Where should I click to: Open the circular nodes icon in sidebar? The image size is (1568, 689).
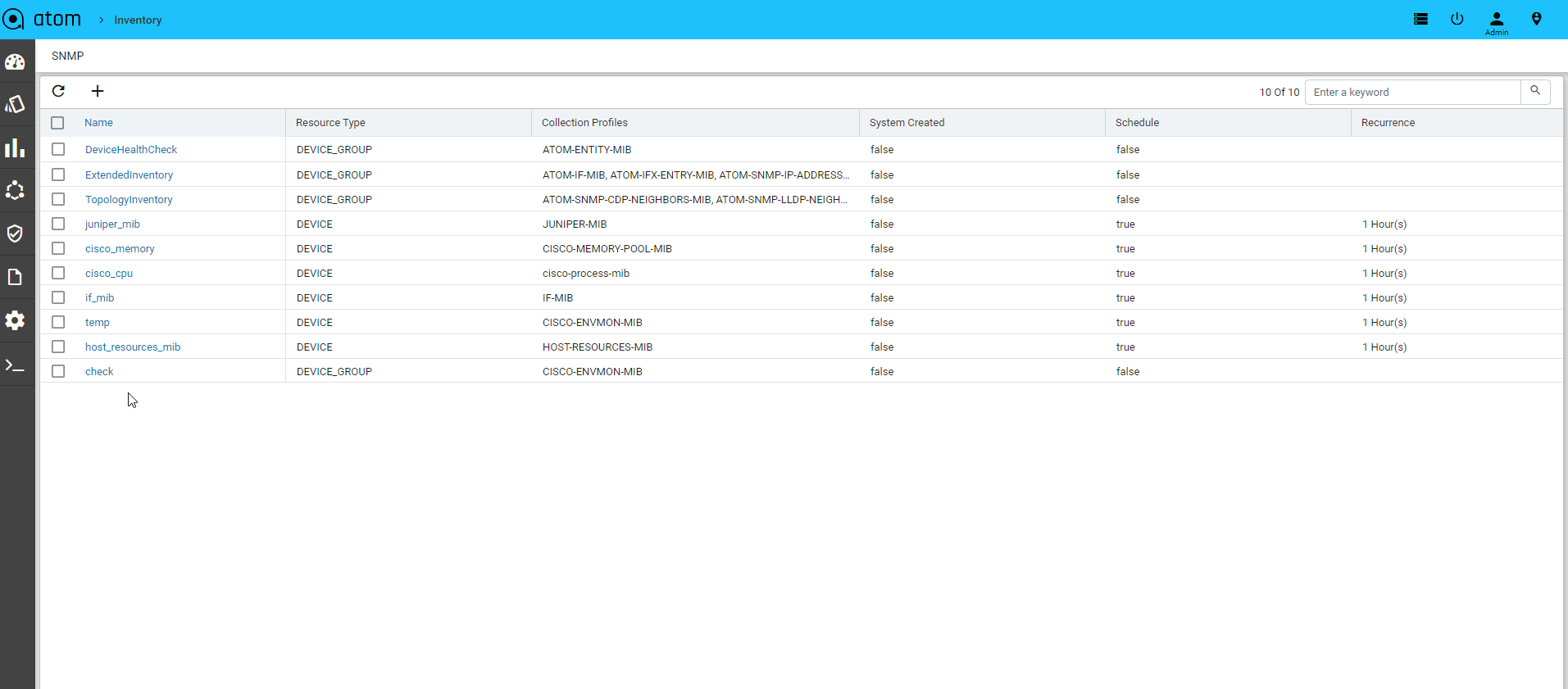click(15, 191)
